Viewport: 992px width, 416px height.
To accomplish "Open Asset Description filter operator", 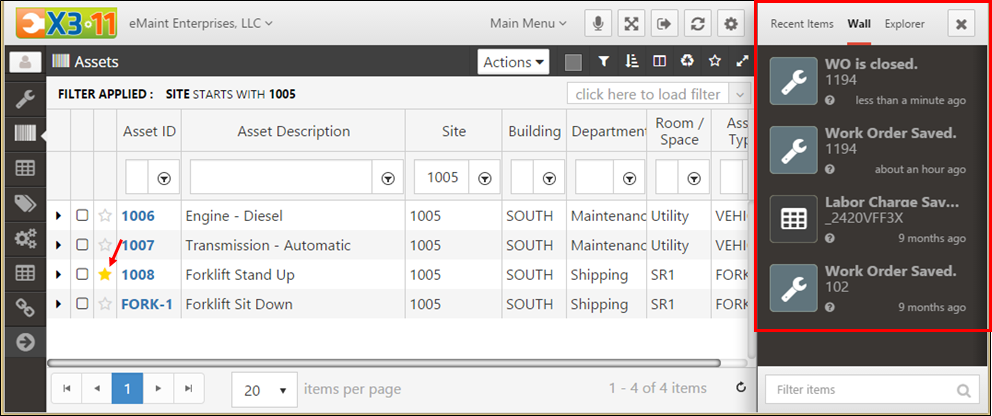I will click(388, 179).
